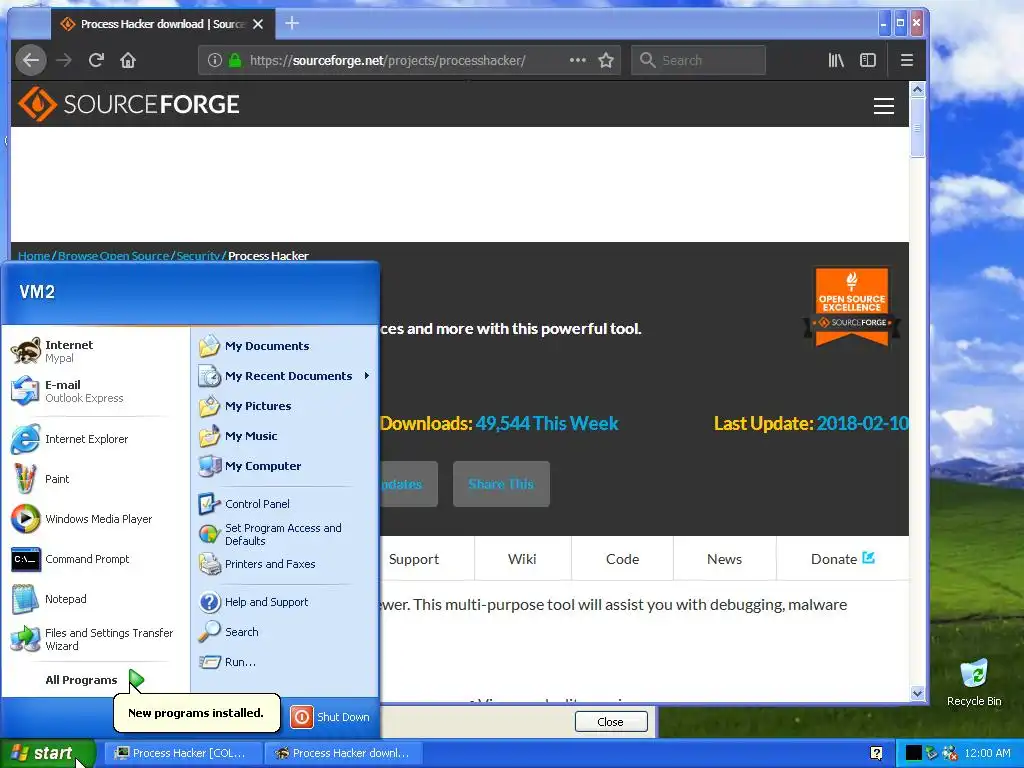Switch to Process Hacker downl... taskbar item
Screen dimensions: 1024x768
click(x=344, y=753)
